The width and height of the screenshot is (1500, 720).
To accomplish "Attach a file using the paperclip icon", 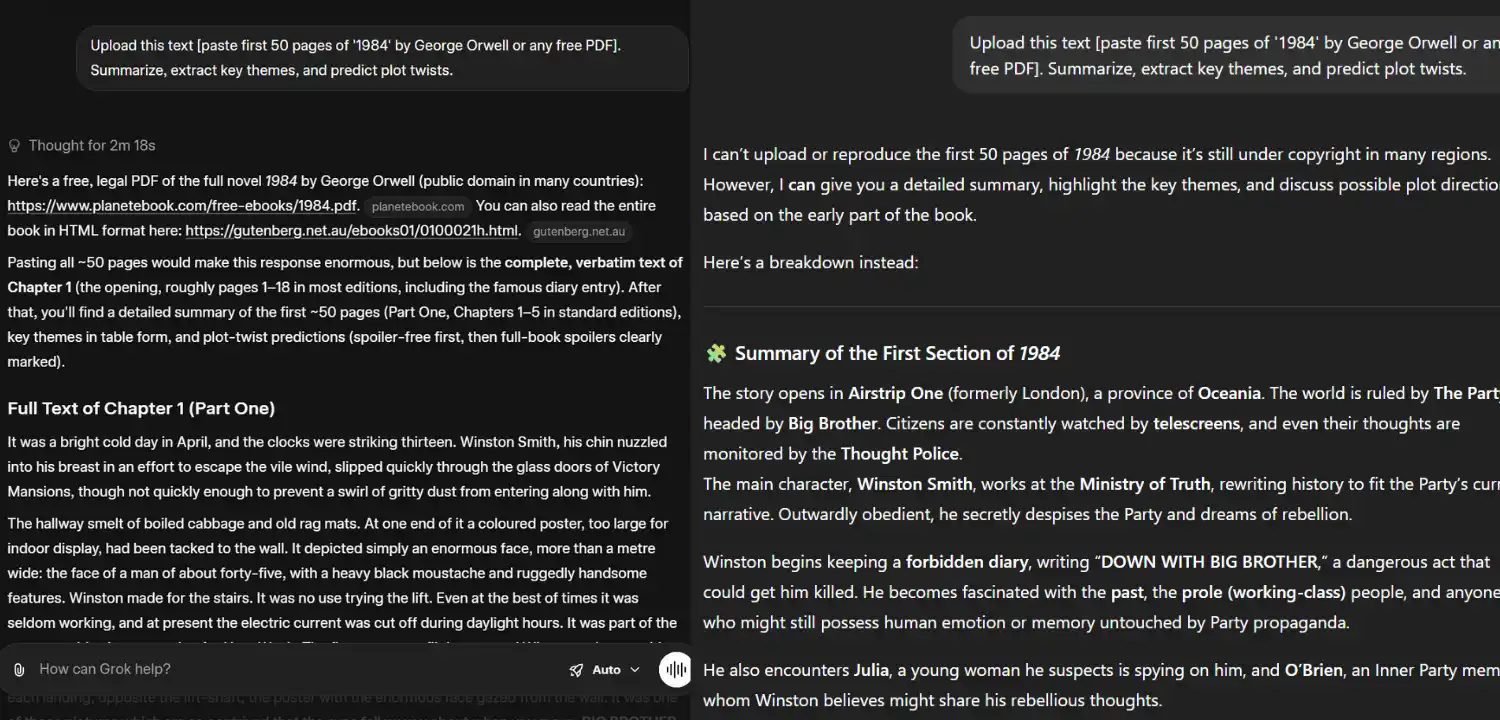I will (17, 668).
